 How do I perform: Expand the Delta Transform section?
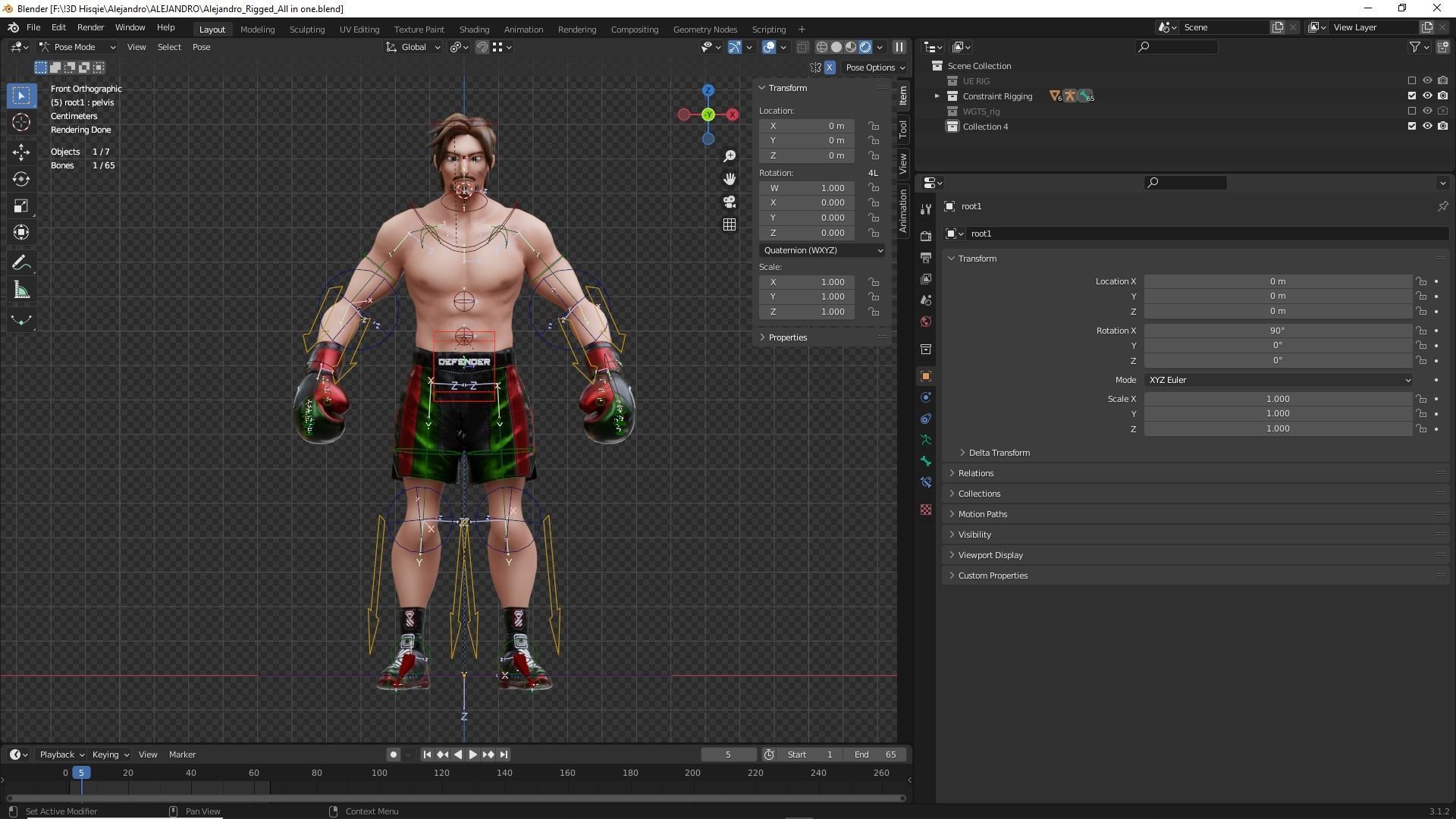(x=998, y=453)
